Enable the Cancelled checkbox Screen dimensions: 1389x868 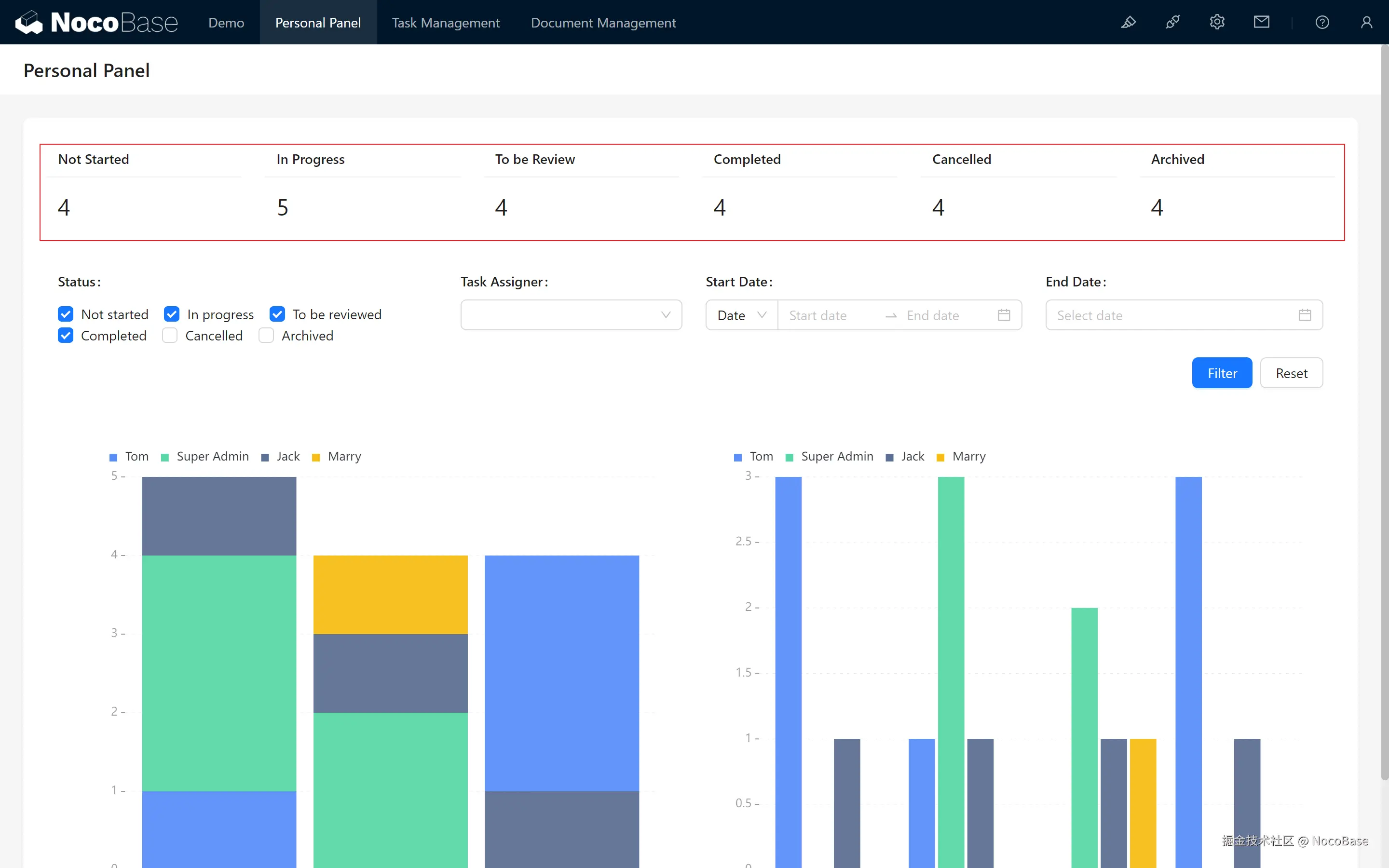coord(170,335)
